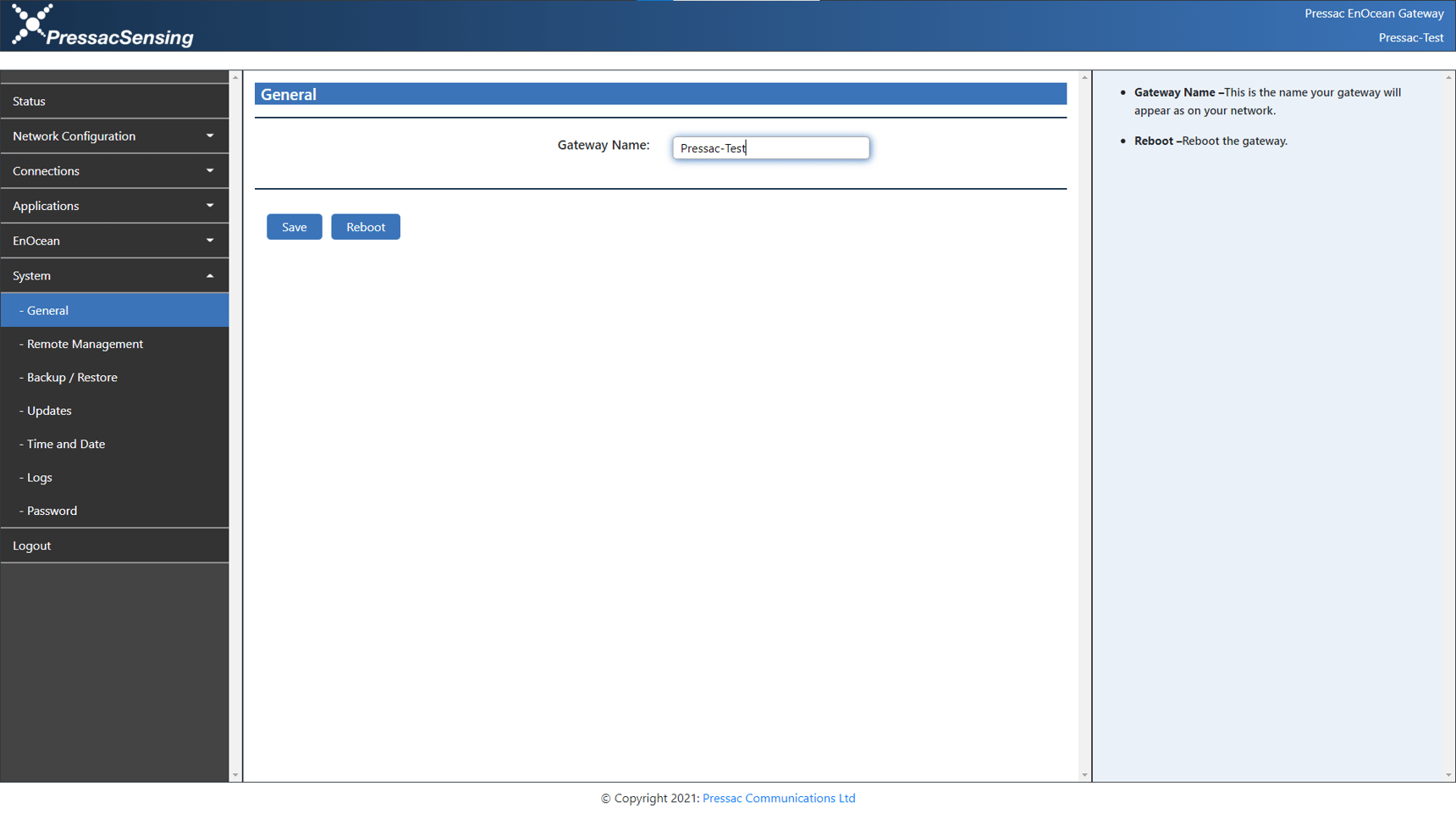Screen dimensions: 1456x819
Task: Expand the Connections menu arrow
Action: coord(210,170)
